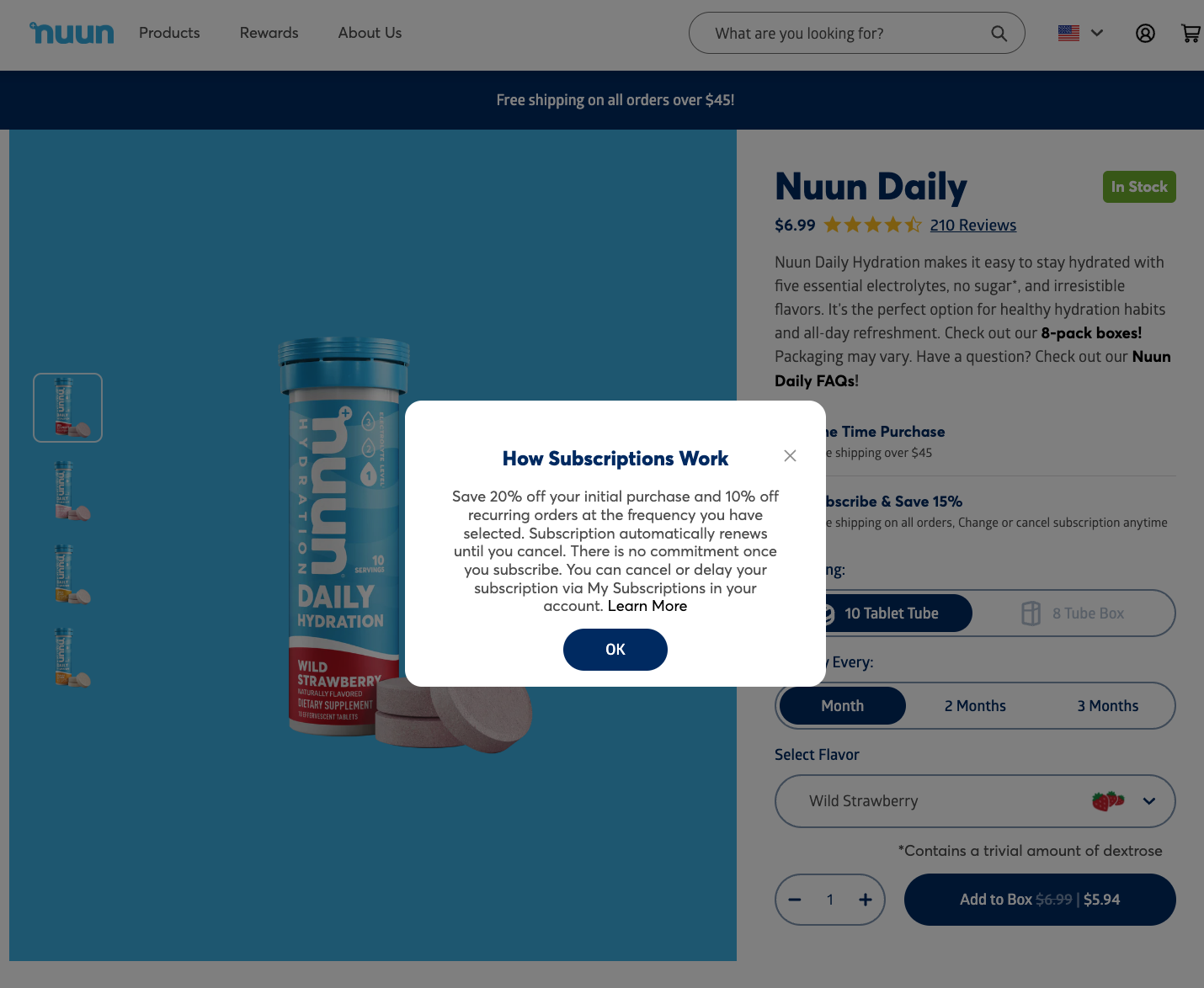Open the shopping cart icon
Image resolution: width=1204 pixels, height=988 pixels.
point(1191,34)
